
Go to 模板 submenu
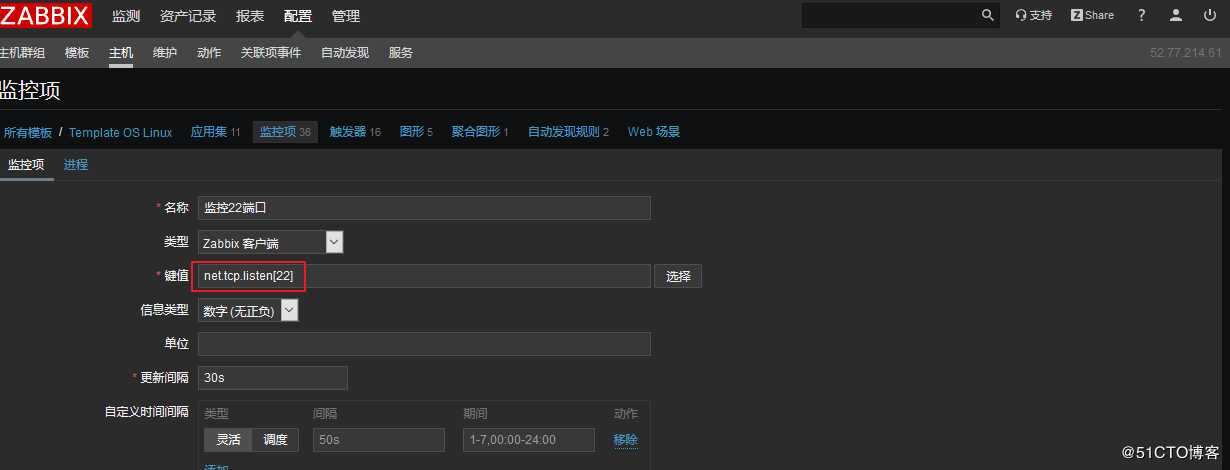[x=77, y=53]
